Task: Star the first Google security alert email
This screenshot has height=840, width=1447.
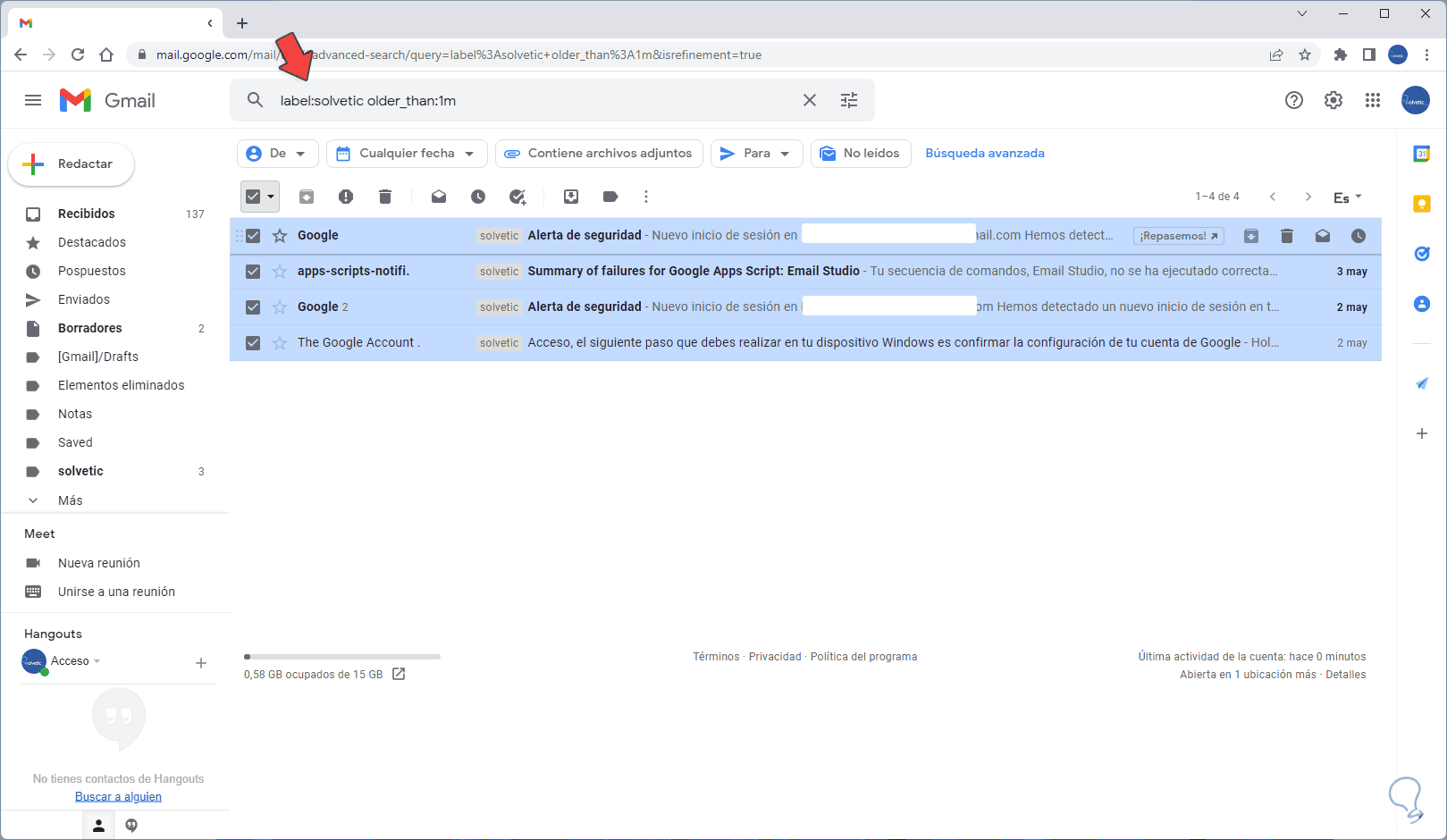Action: (x=280, y=236)
